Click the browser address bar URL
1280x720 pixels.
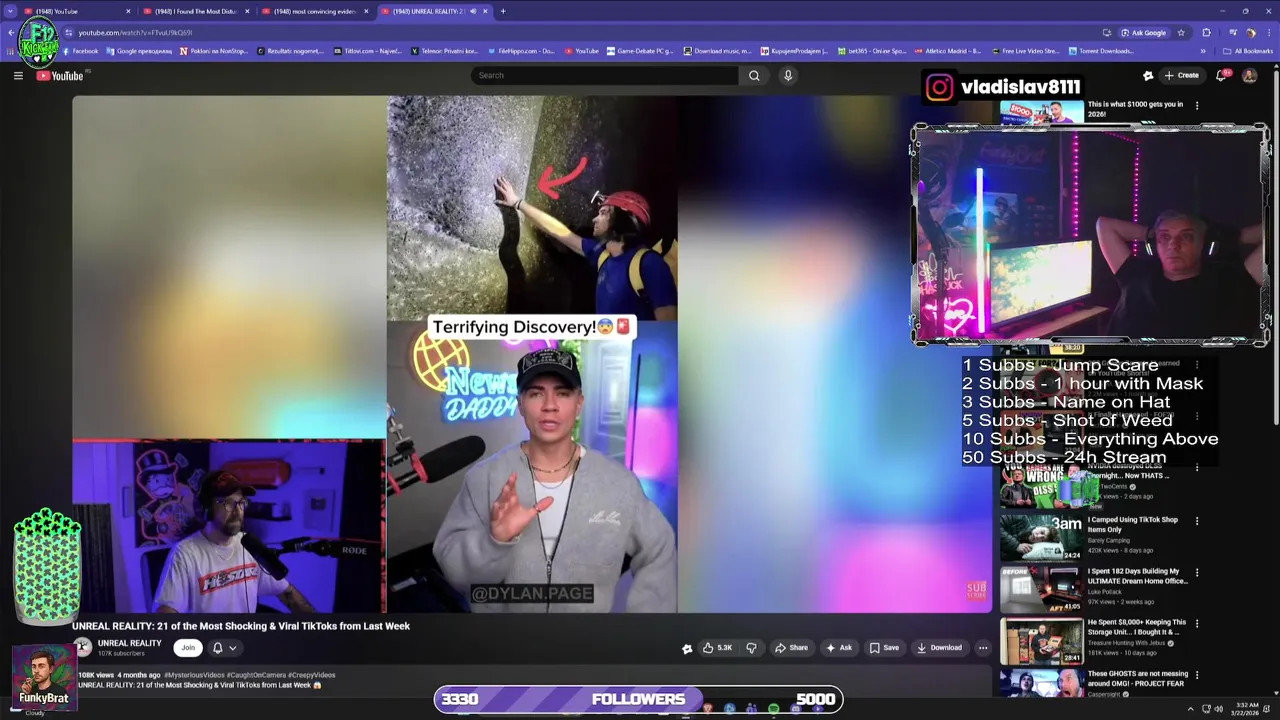pos(135,32)
